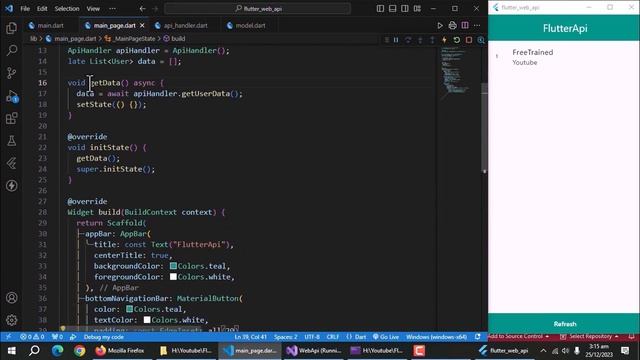
Task: Go back with the navigation arrow
Action: [x=142, y=9]
